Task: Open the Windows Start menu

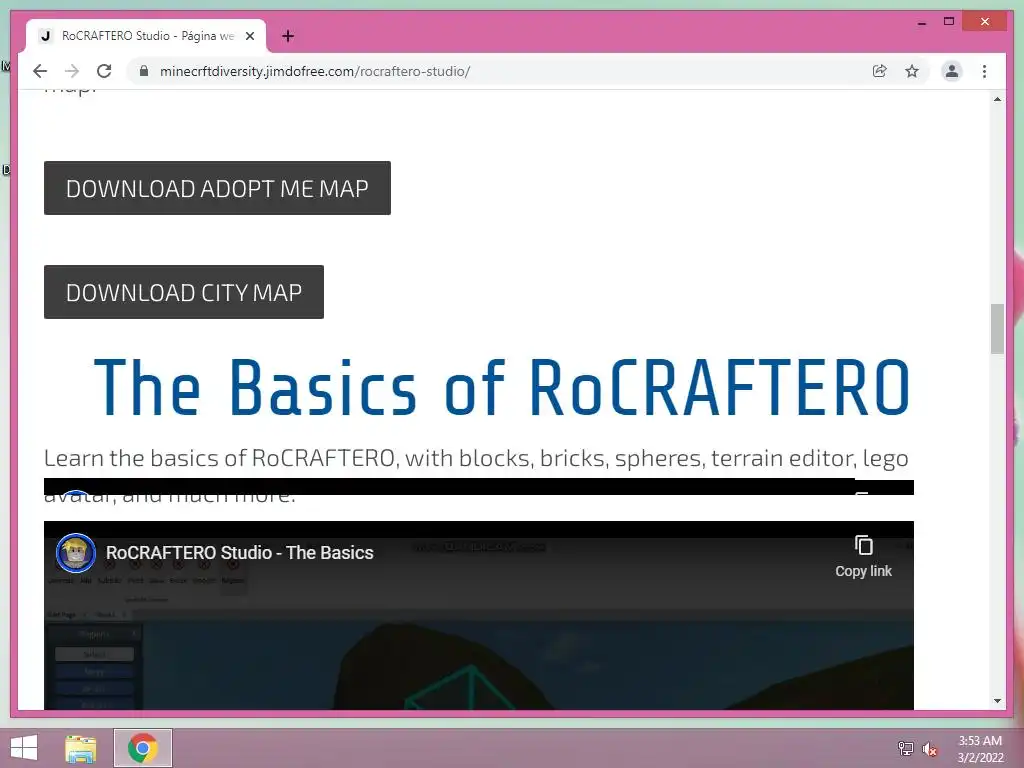Action: click(x=24, y=748)
